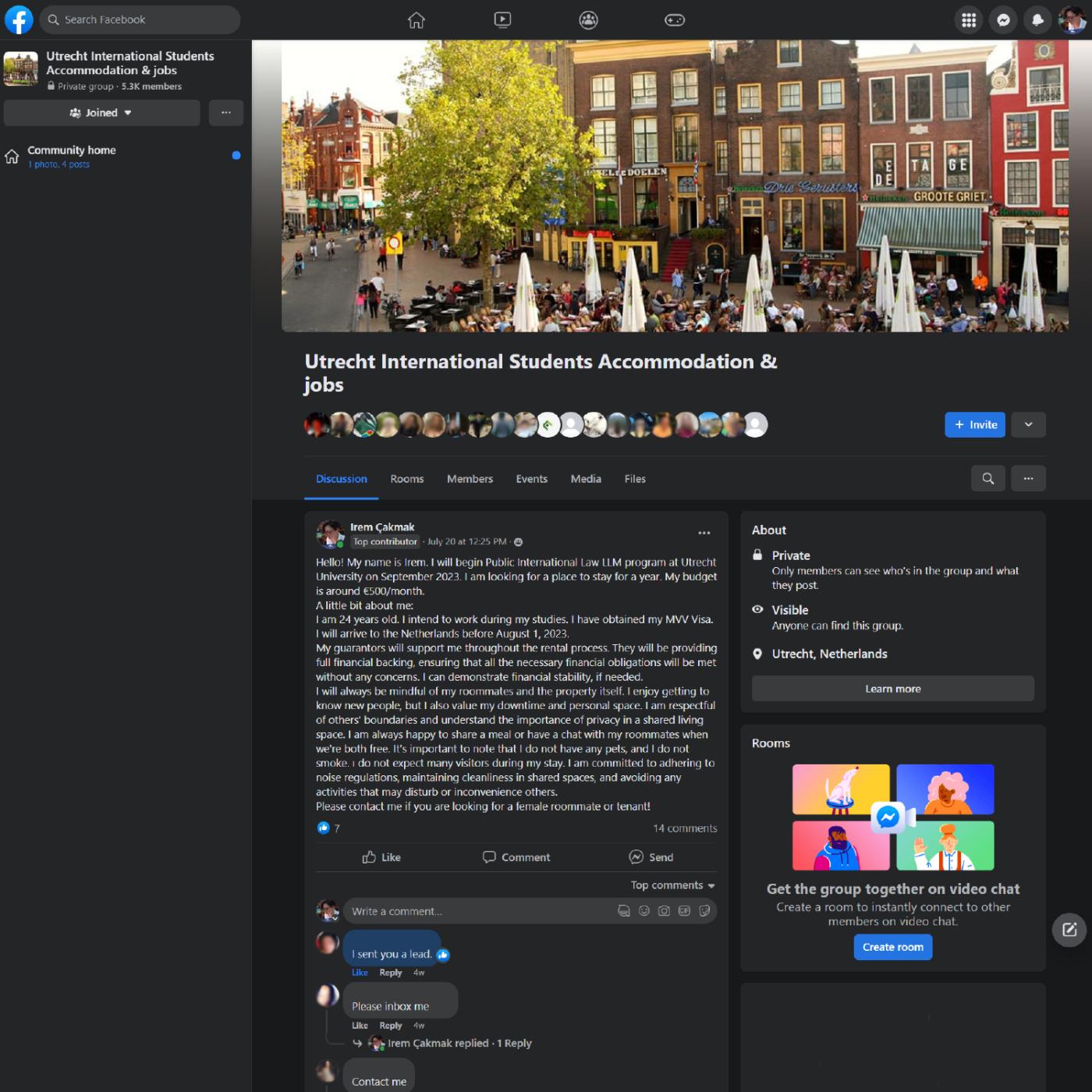Open the Facebook logo home link
Screen dimensions: 1092x1092
point(19,19)
